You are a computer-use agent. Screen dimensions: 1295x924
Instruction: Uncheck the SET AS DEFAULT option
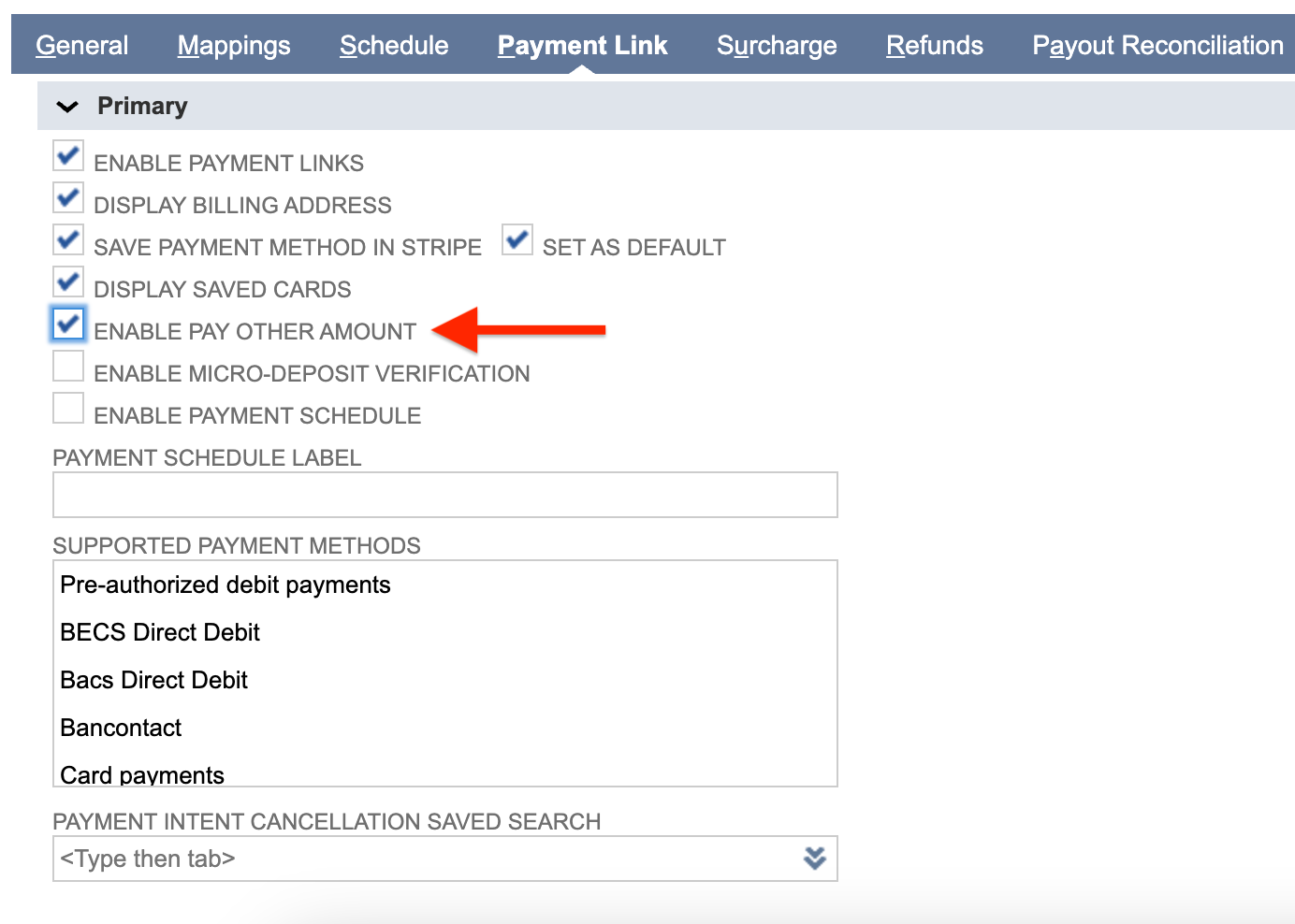517,239
